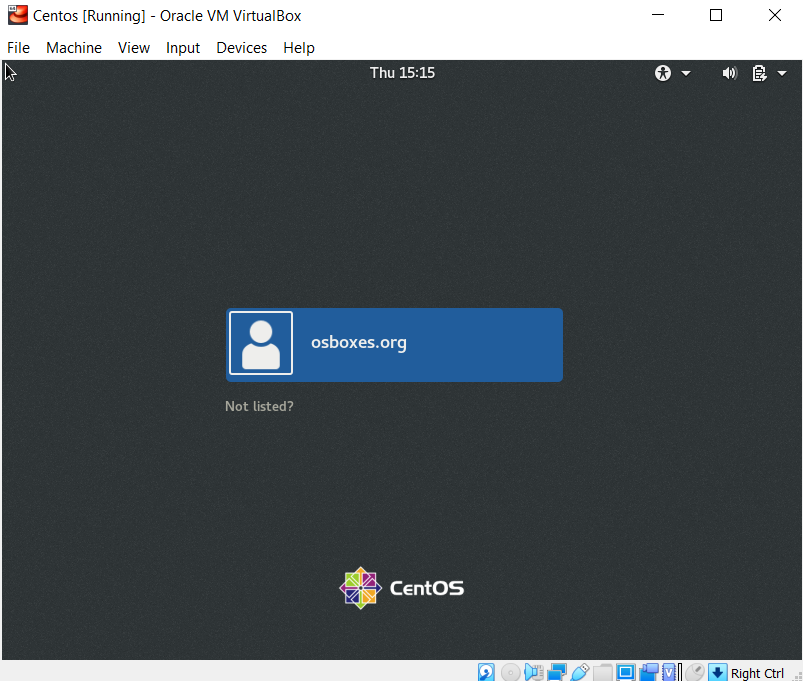Click the USB devices indicator
Viewport: 803px width, 681px height.
[580, 672]
